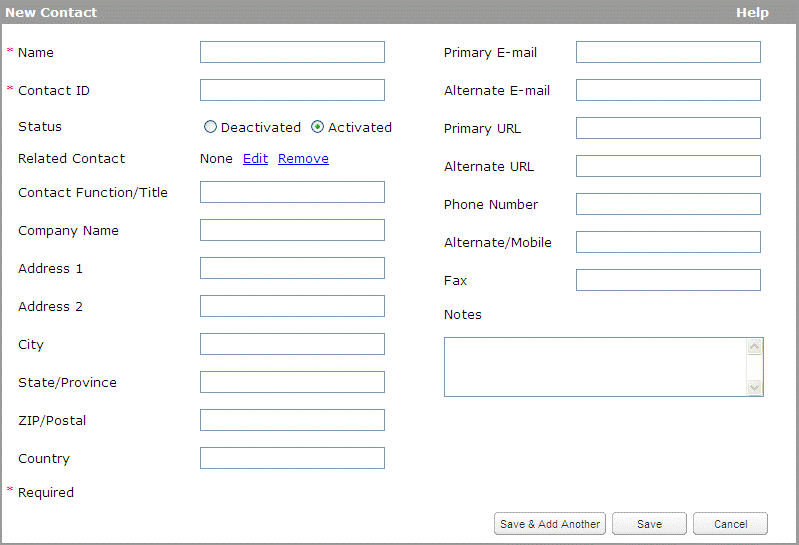The width and height of the screenshot is (799, 545).
Task: Click the Notes label
Action: coord(463,314)
